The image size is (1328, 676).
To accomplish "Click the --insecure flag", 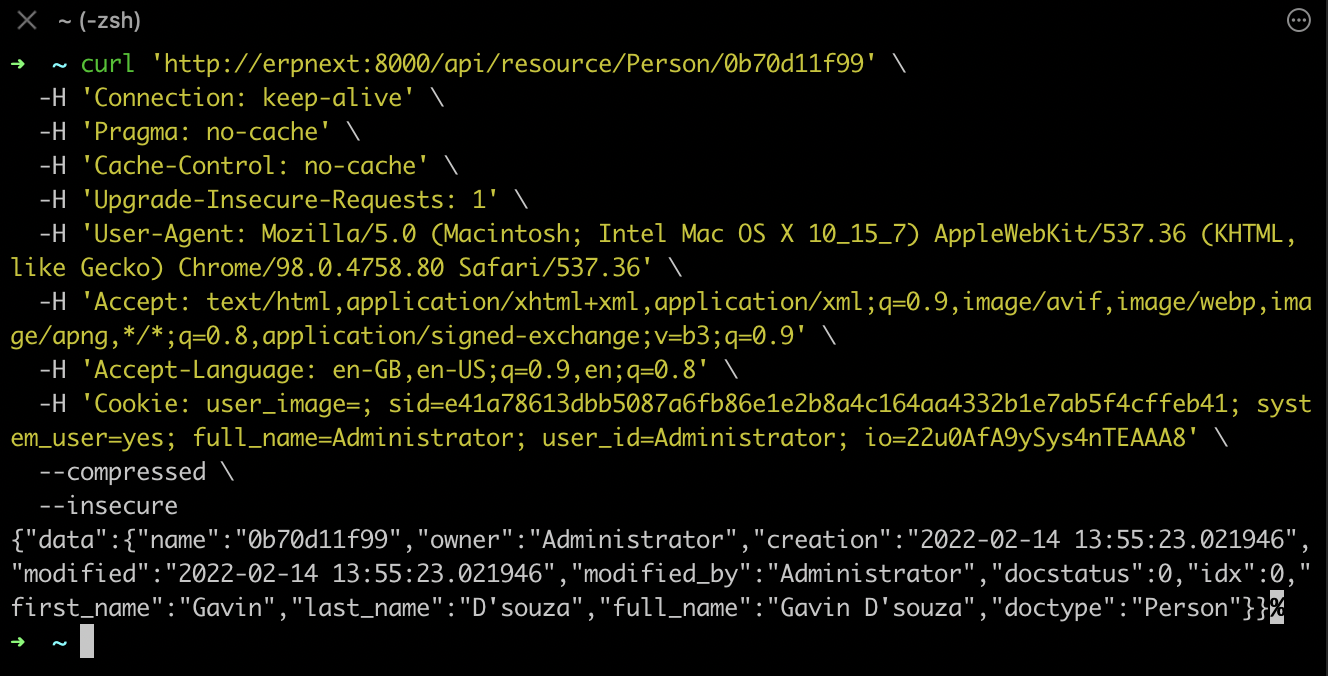I will pos(108,506).
